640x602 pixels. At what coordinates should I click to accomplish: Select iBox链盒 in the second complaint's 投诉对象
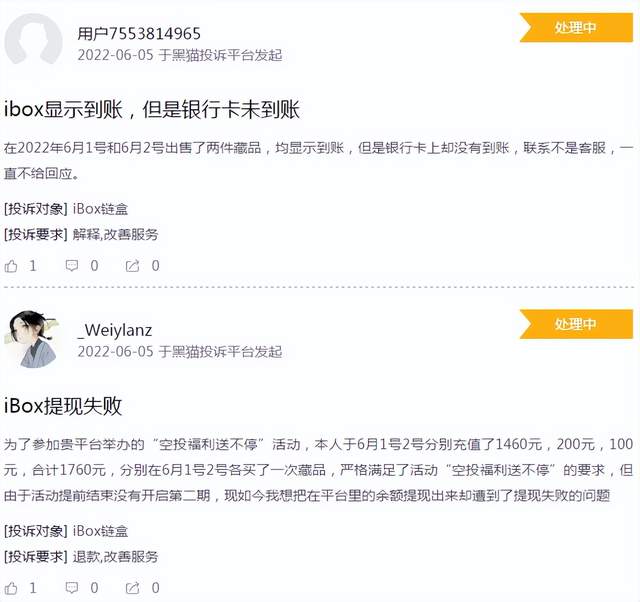pos(100,531)
